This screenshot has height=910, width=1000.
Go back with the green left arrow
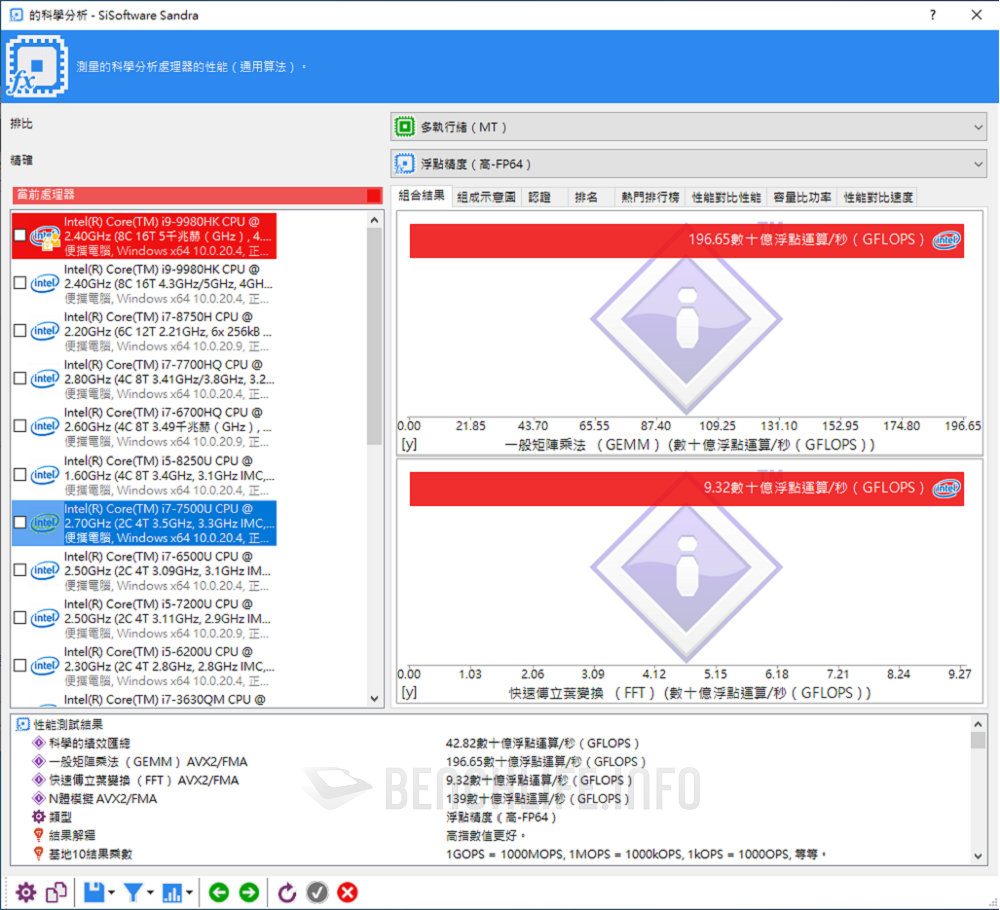[x=219, y=892]
